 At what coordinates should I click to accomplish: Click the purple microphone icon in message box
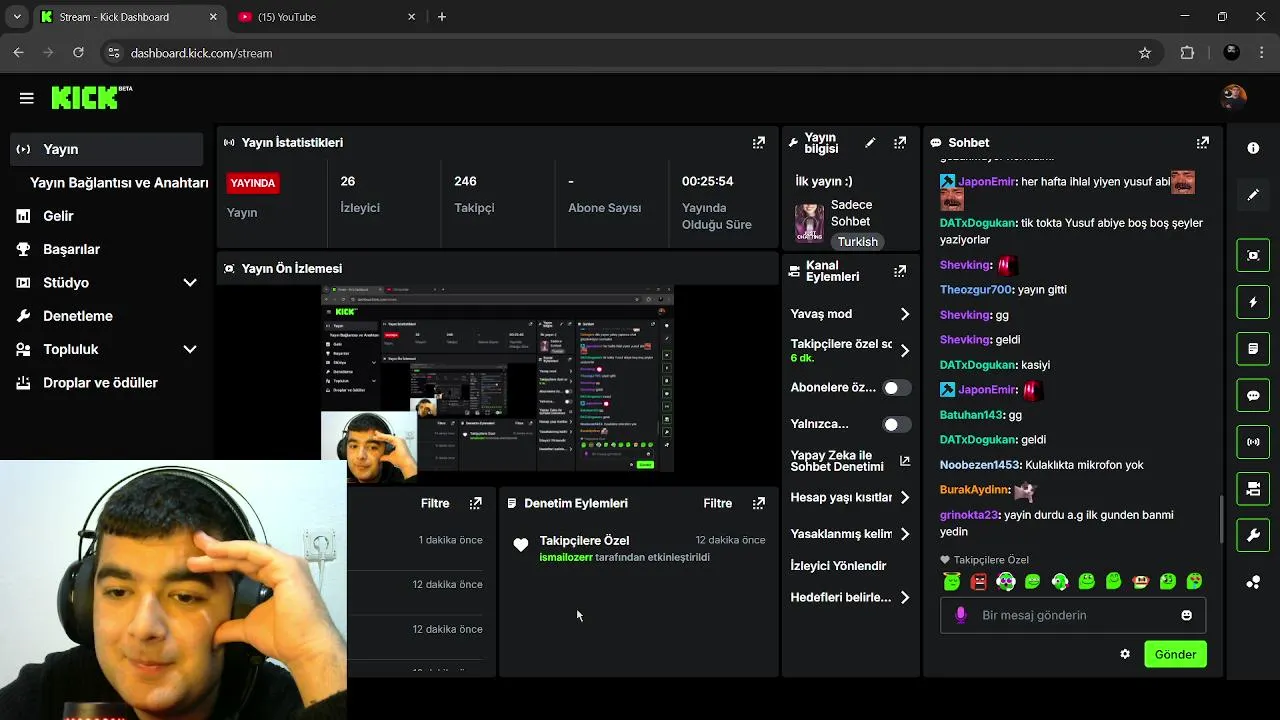[961, 615]
